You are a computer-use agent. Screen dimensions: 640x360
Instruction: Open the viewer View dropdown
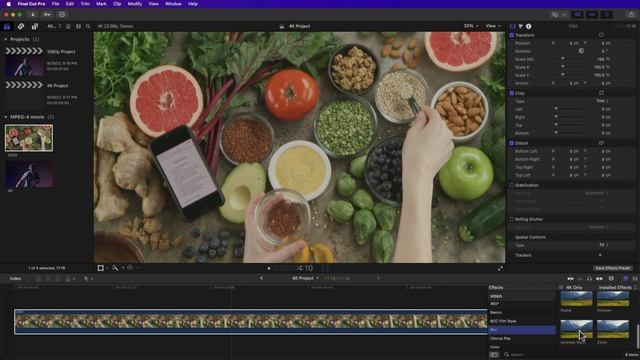[x=493, y=26]
